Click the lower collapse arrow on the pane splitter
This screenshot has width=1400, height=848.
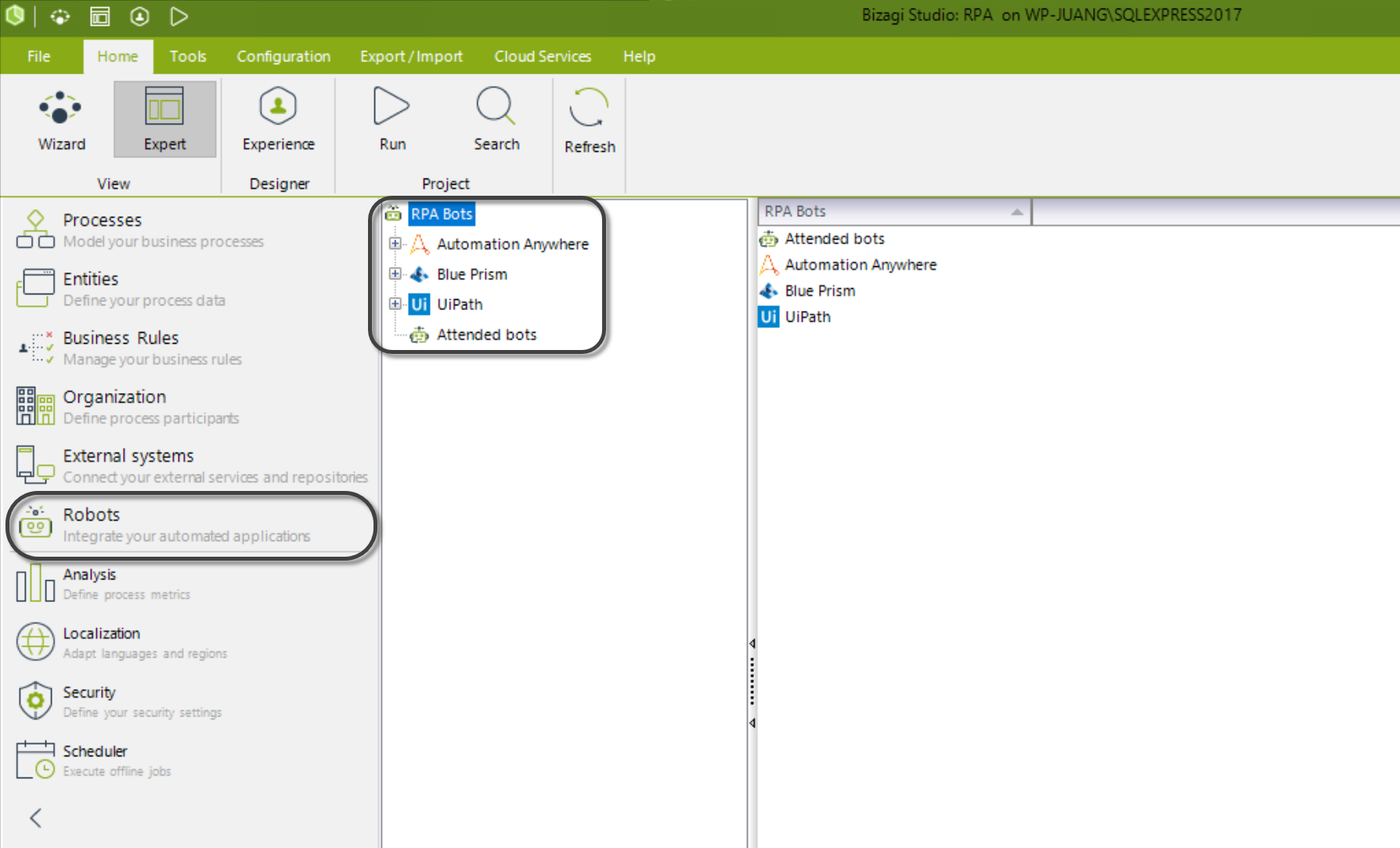pos(752,723)
